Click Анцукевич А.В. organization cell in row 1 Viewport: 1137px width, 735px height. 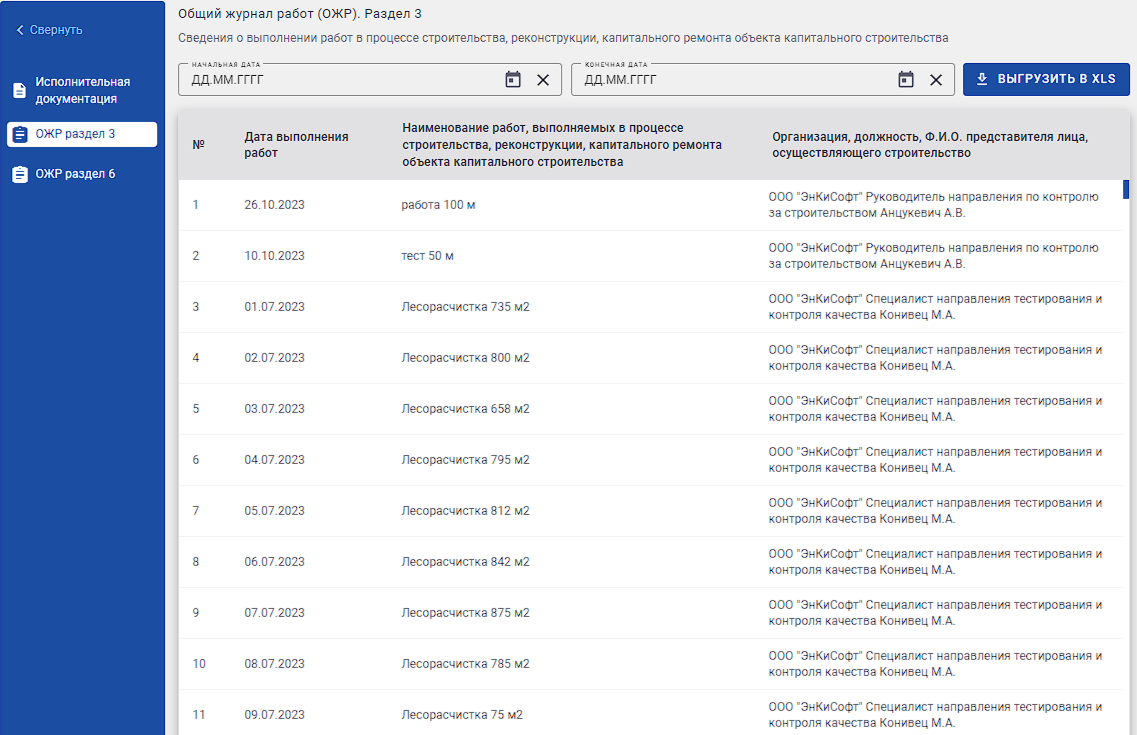[934, 205]
